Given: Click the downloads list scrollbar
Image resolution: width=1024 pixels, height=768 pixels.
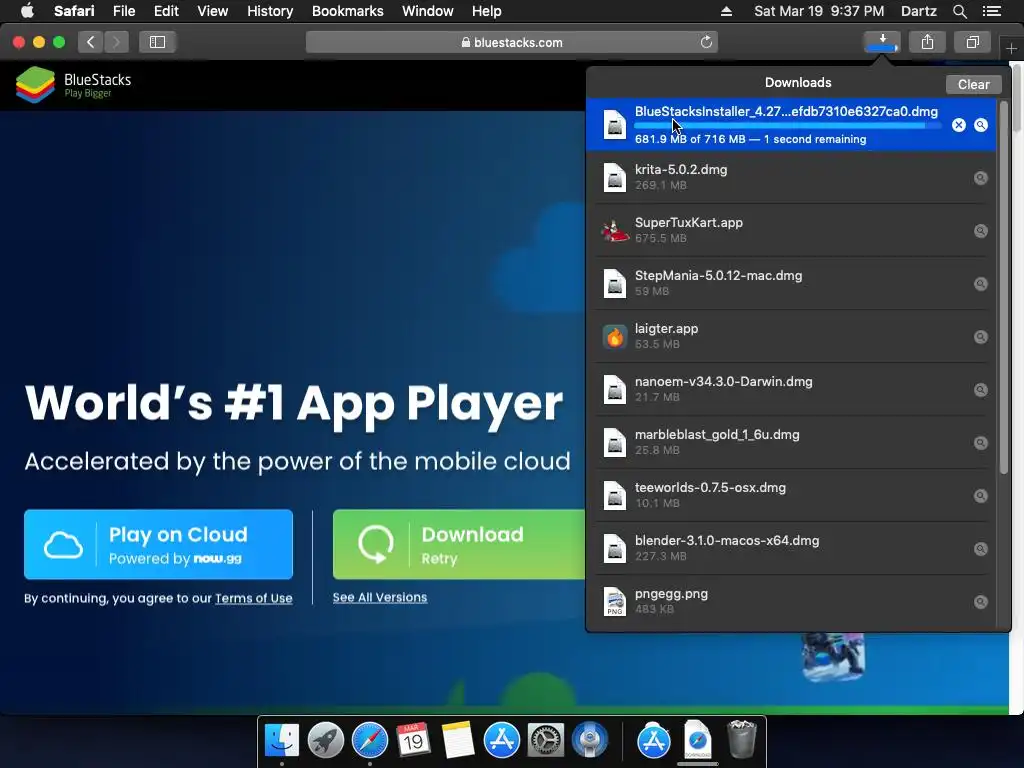Looking at the screenshot, I should [x=1004, y=287].
